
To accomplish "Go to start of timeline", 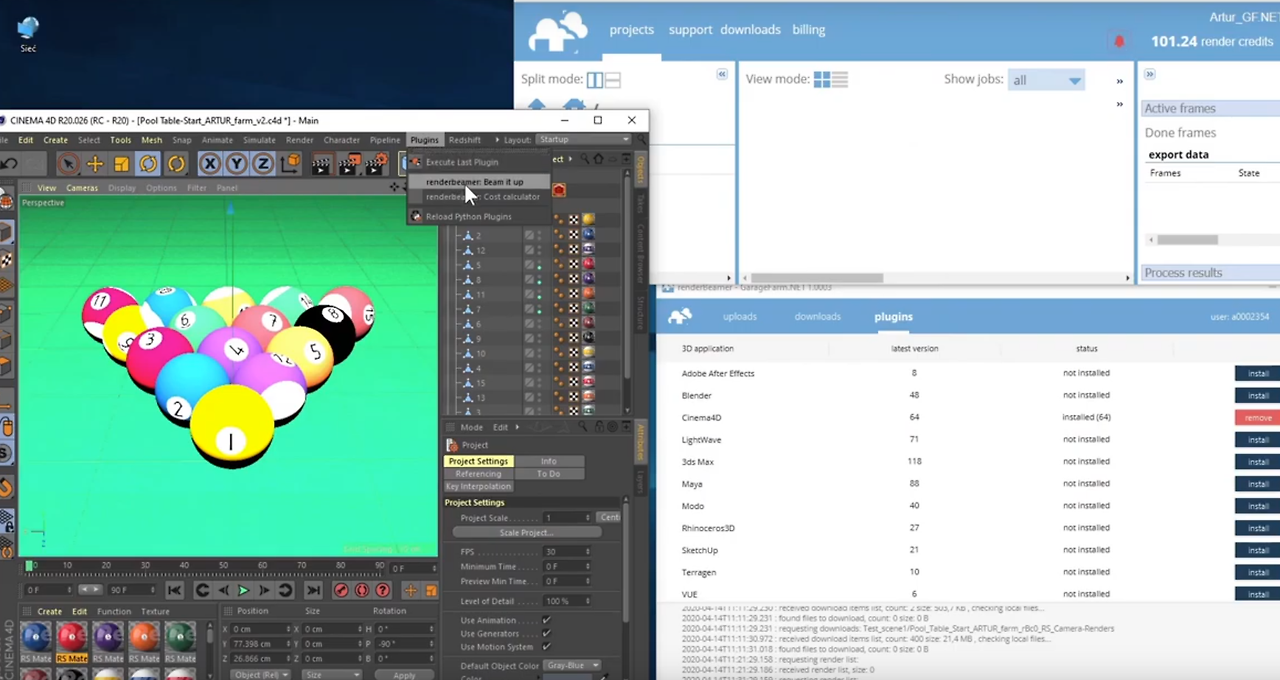I will click(x=174, y=590).
